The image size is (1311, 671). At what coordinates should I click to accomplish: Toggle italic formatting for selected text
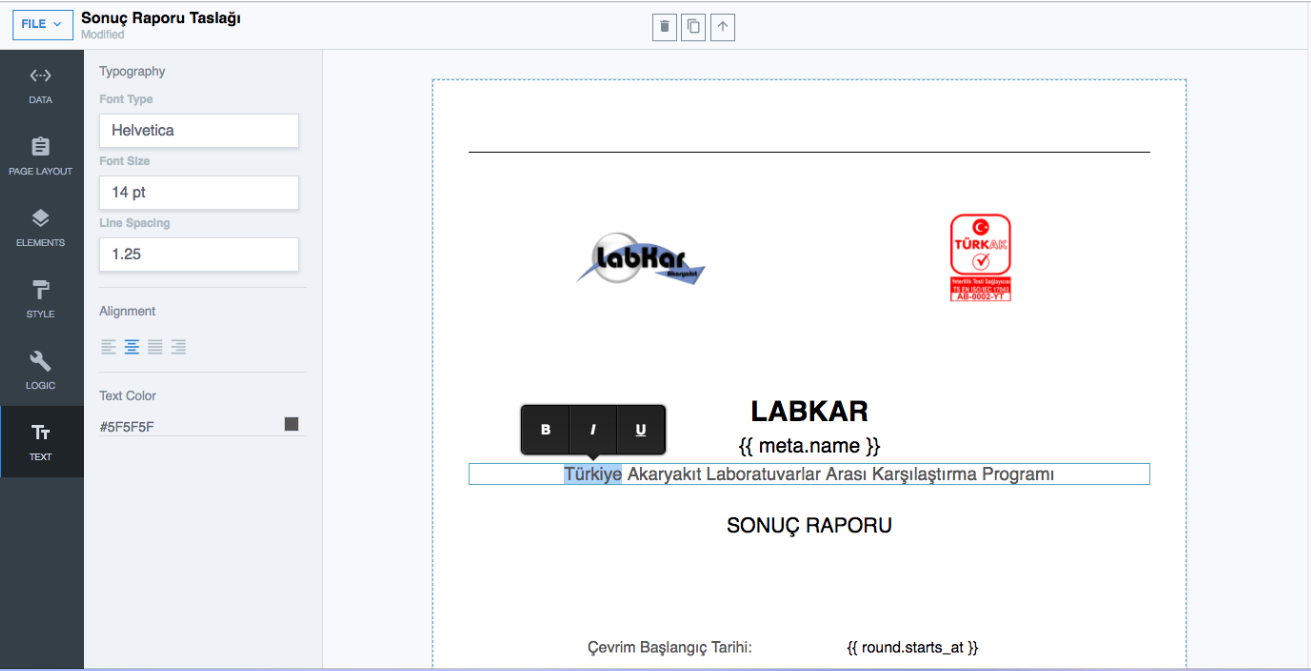point(593,430)
